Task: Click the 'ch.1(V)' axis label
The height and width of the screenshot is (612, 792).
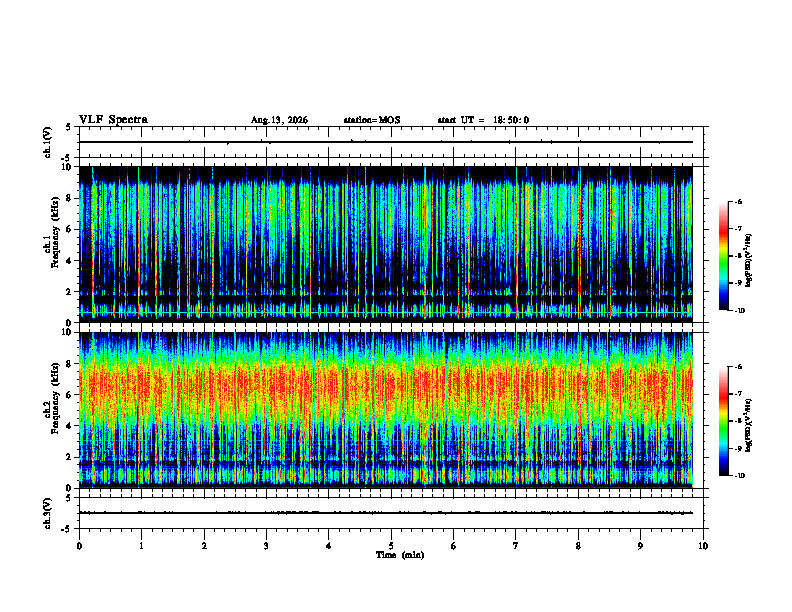Action: pos(48,142)
